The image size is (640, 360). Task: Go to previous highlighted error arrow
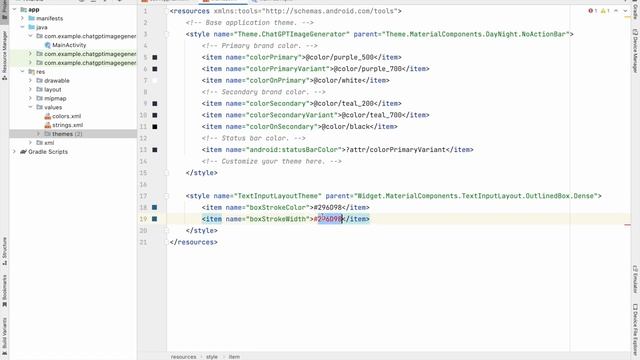click(616, 11)
